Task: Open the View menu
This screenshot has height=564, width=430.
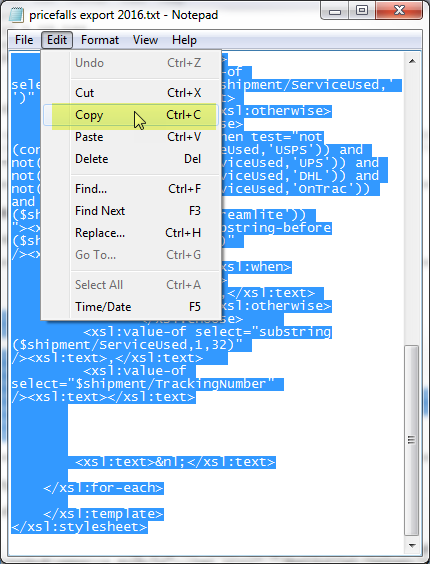Action: (x=145, y=40)
